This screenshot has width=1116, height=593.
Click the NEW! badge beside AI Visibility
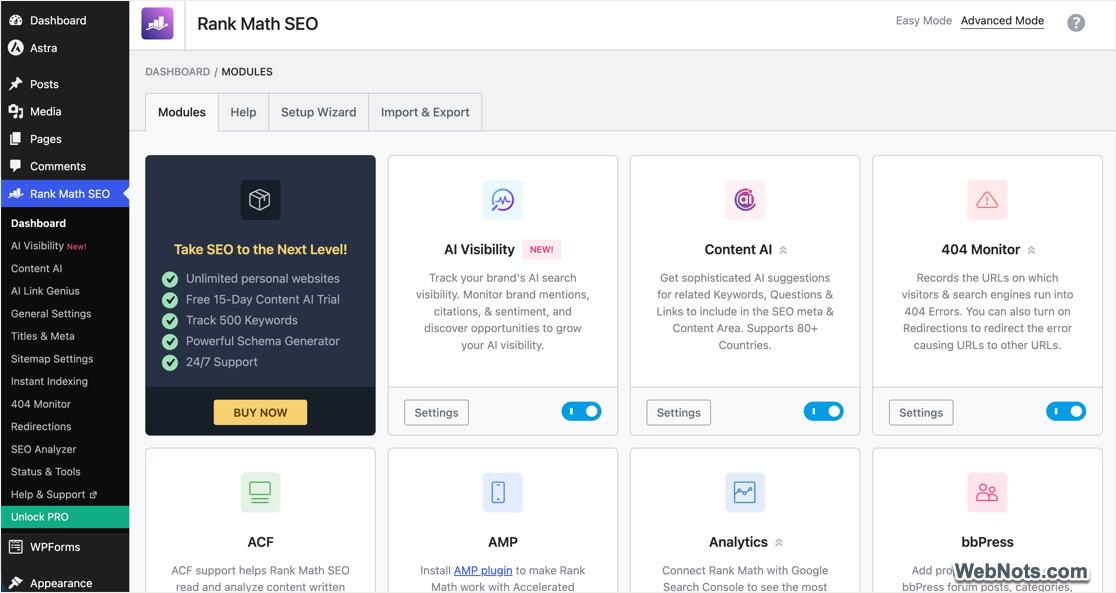pos(542,250)
